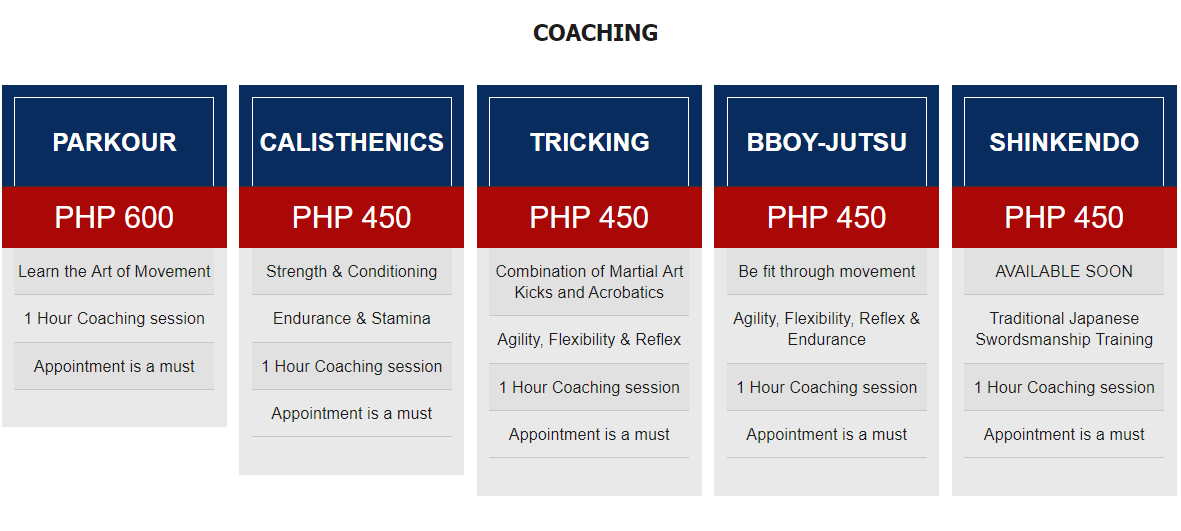This screenshot has height=531, width=1181.
Task: Click the COACHING section title
Action: coord(595,33)
